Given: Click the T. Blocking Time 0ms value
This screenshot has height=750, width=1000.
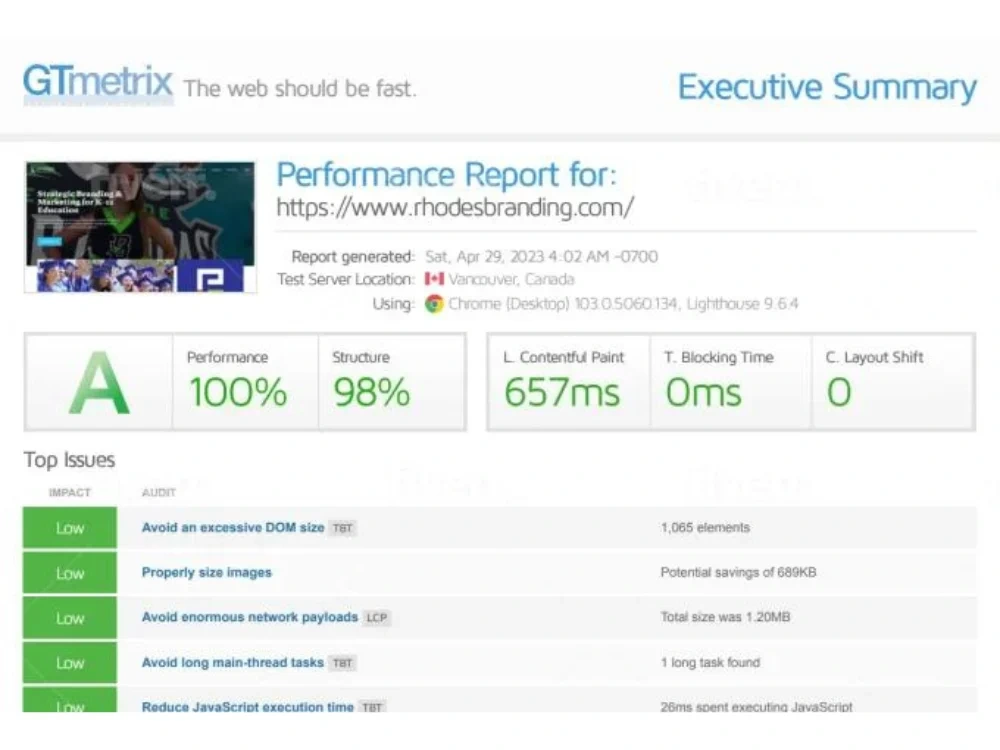Looking at the screenshot, I should click(703, 392).
